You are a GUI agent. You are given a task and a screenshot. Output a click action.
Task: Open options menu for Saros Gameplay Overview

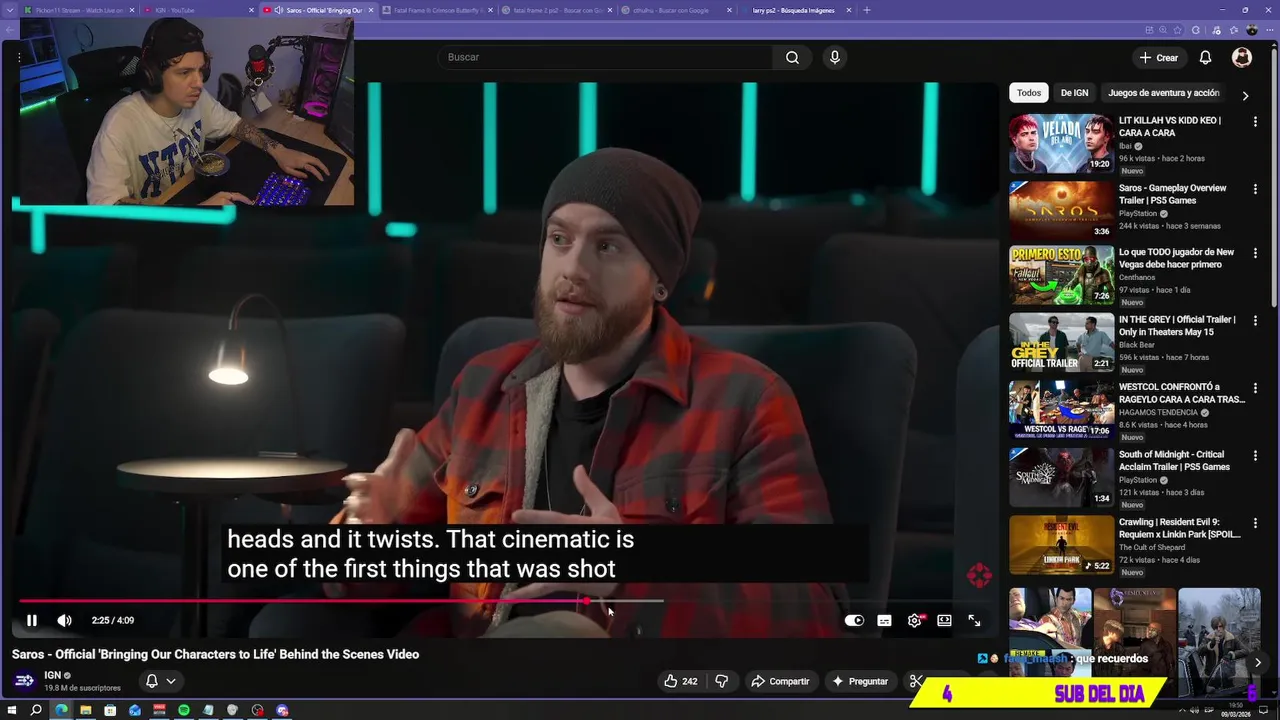point(1255,189)
